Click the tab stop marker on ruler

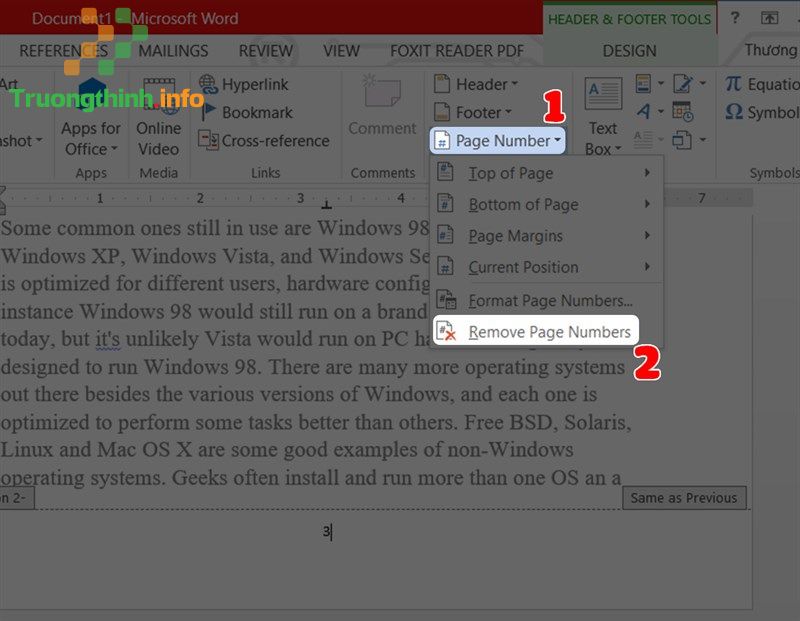pyautogui.click(x=327, y=205)
